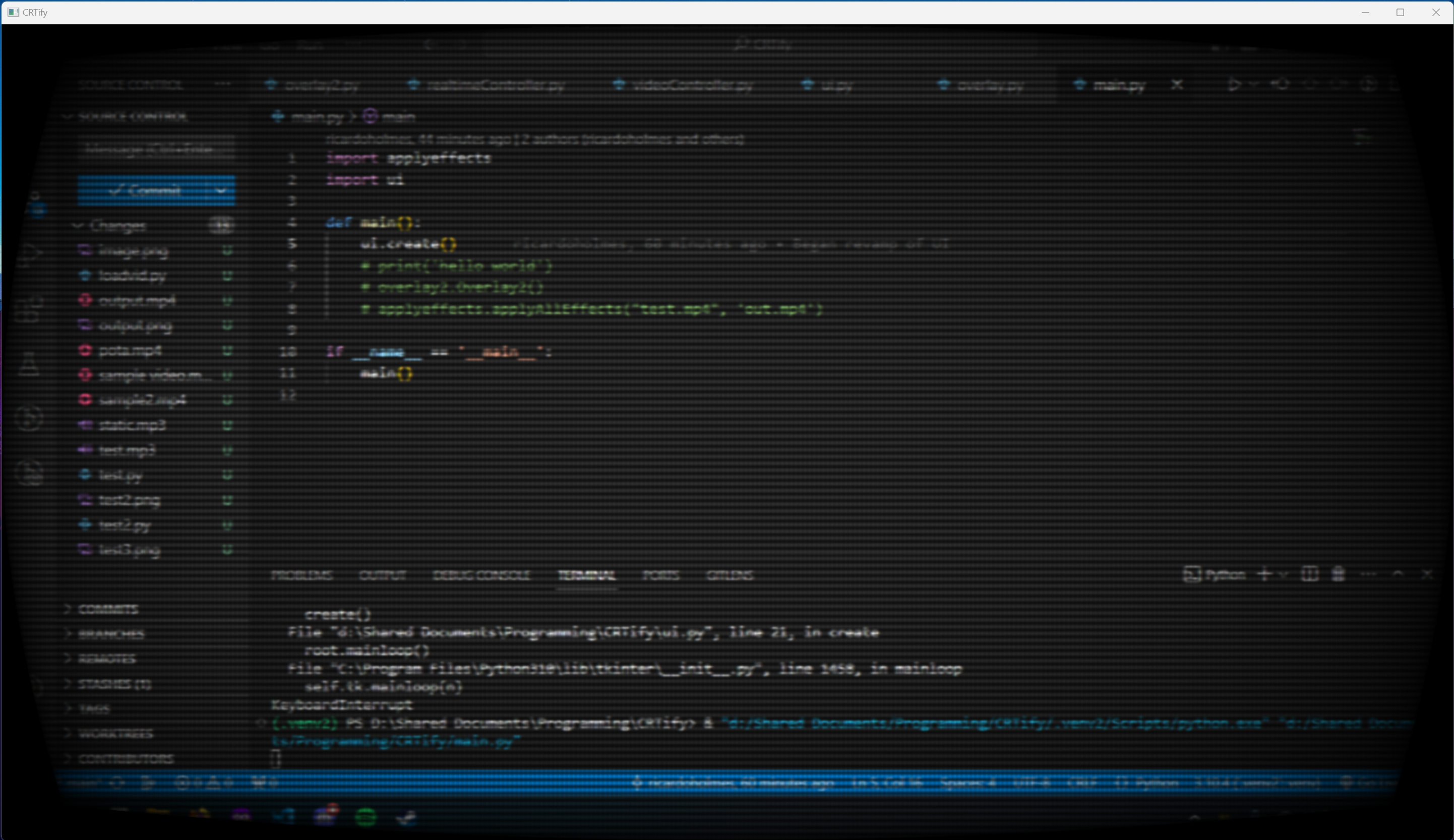Click the commit message input field
Image resolution: width=1454 pixels, height=840 pixels.
click(x=156, y=149)
